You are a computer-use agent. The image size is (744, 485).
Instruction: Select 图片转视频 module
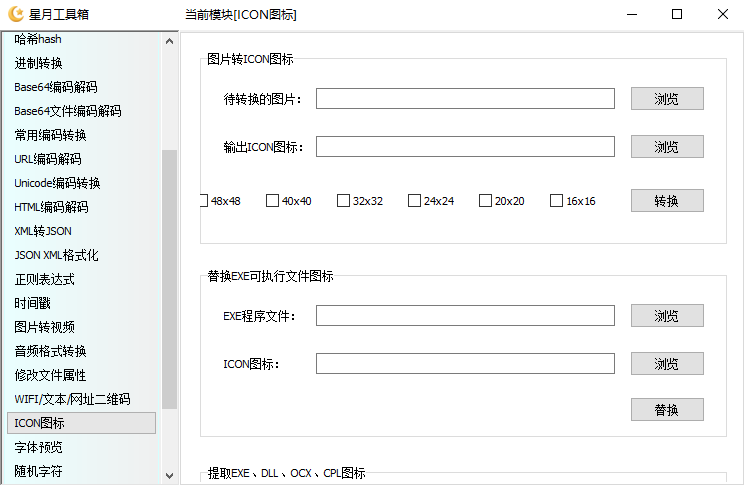coord(45,327)
